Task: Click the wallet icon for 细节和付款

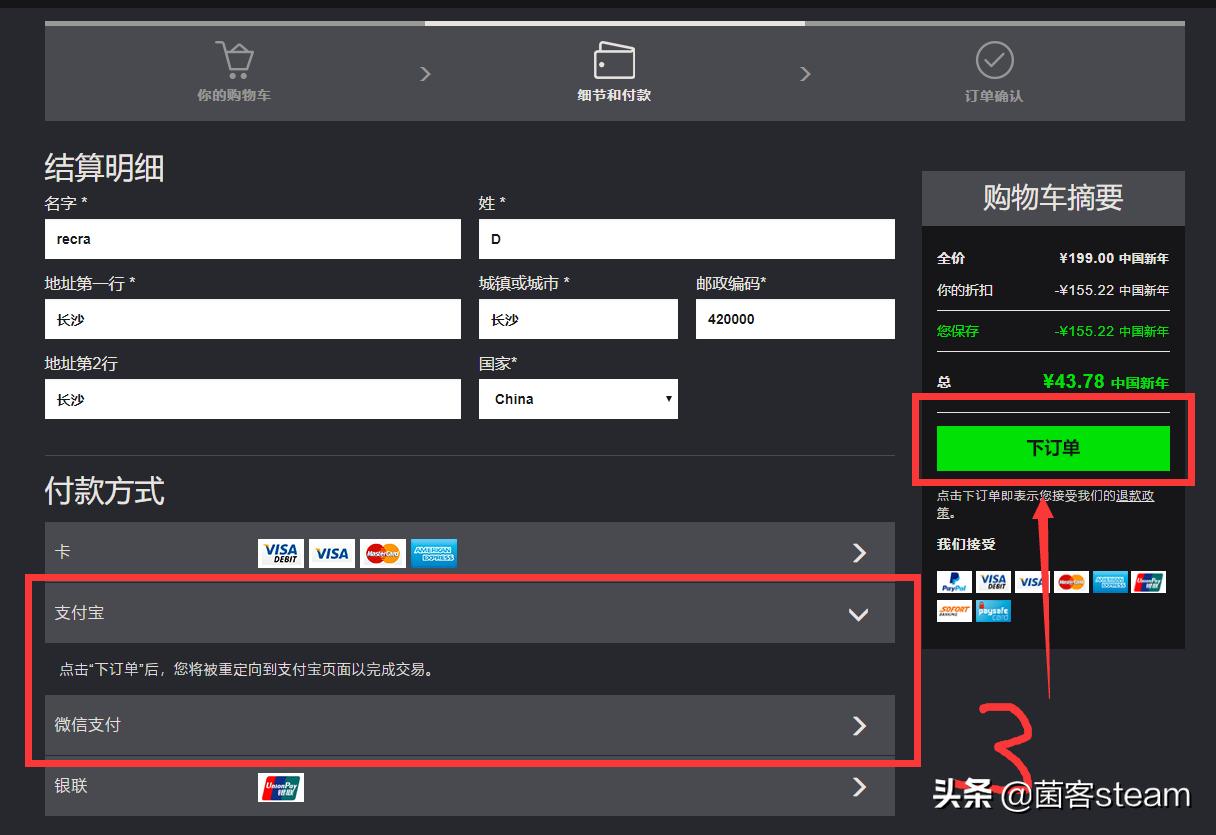Action: coord(614,60)
